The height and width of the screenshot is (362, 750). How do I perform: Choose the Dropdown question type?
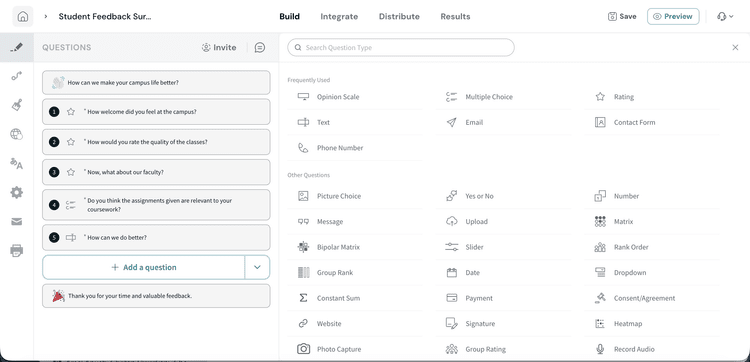tap(652, 273)
